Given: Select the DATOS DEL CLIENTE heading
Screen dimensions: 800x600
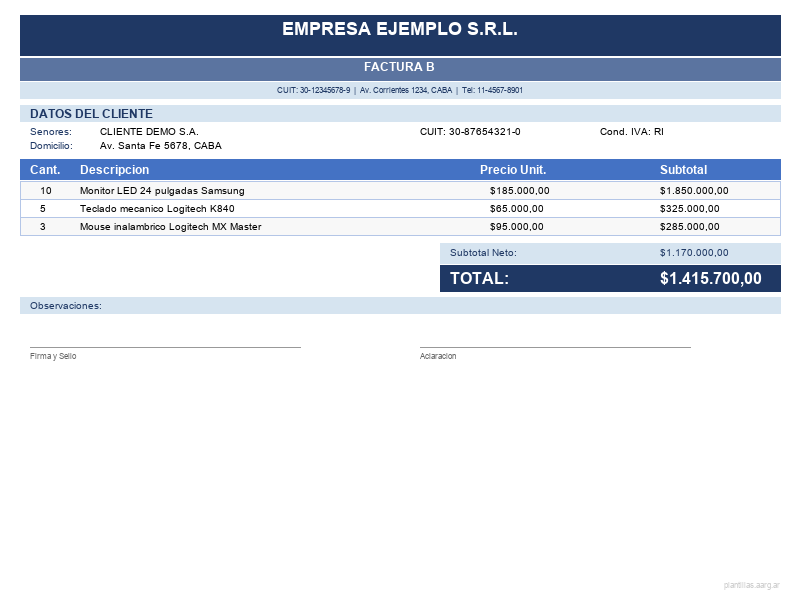Looking at the screenshot, I should [x=91, y=114].
